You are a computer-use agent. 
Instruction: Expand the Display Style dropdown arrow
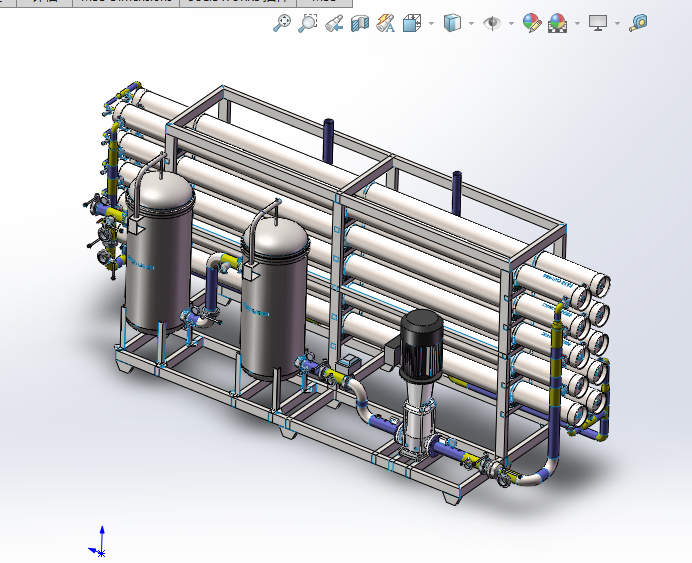(471, 23)
